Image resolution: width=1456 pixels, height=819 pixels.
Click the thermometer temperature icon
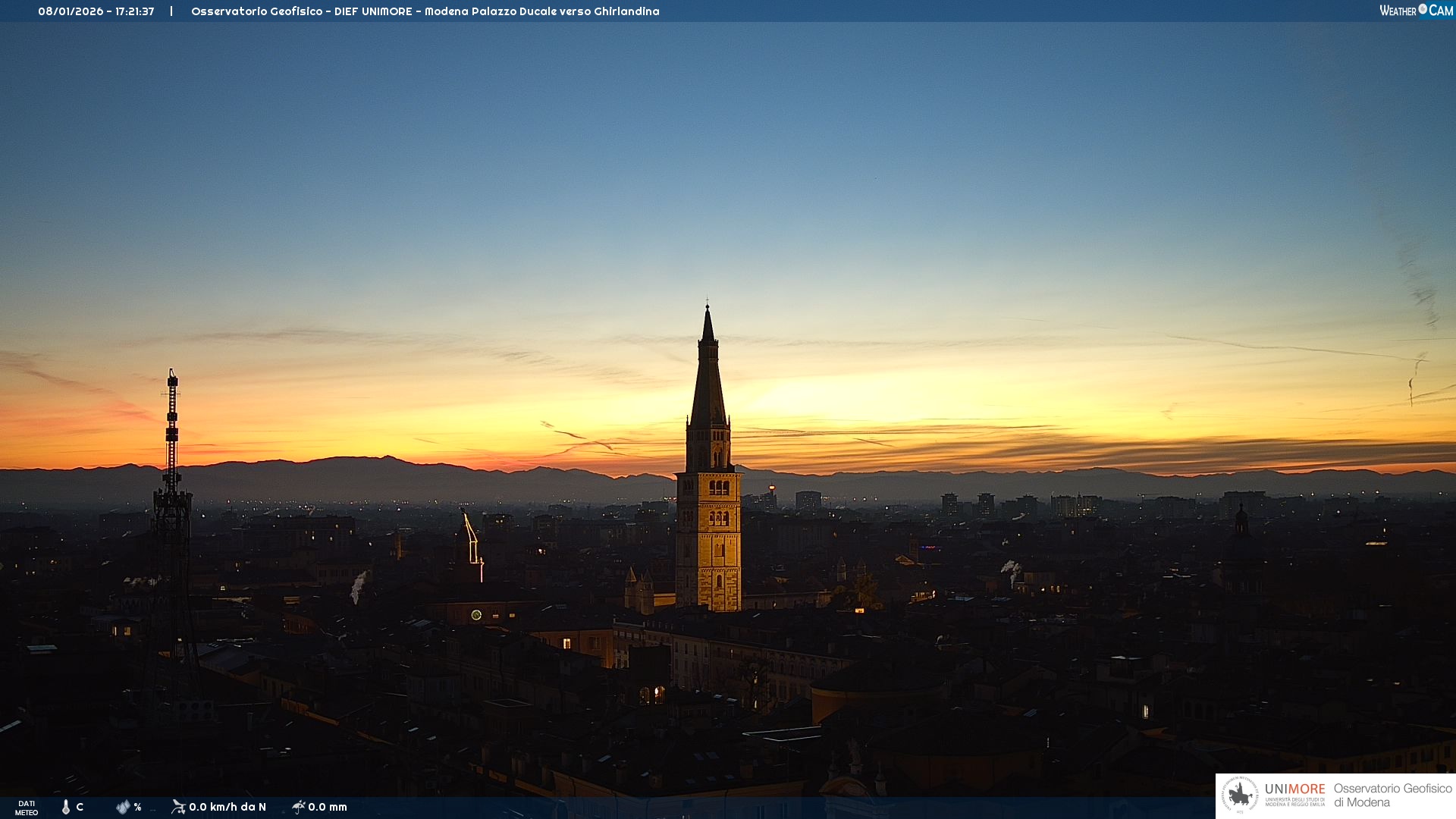pyautogui.click(x=66, y=807)
